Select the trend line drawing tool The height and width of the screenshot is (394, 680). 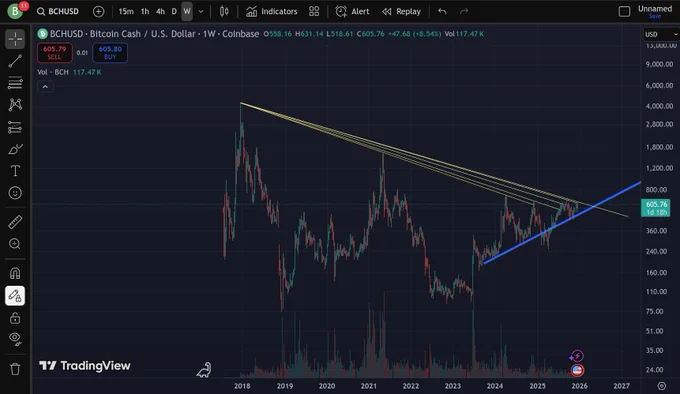click(15, 61)
